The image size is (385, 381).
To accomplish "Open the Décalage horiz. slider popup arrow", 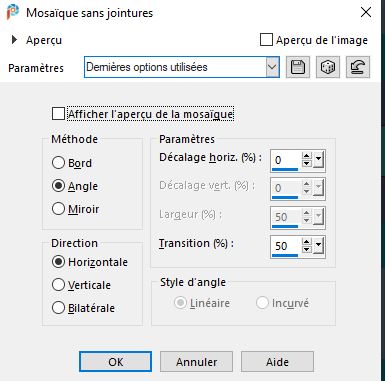I will pos(318,160).
